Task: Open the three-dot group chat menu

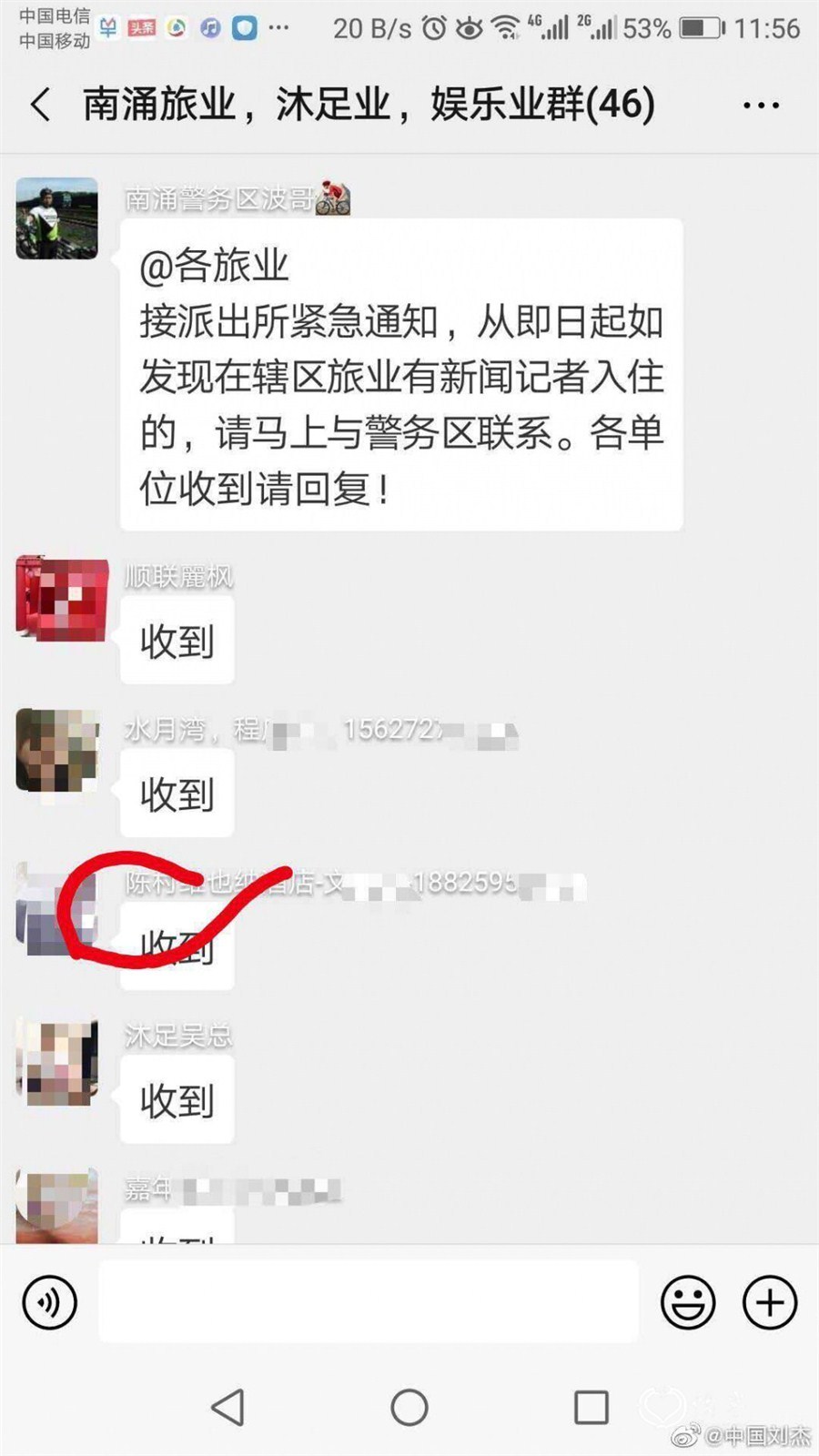Action: pos(761,106)
